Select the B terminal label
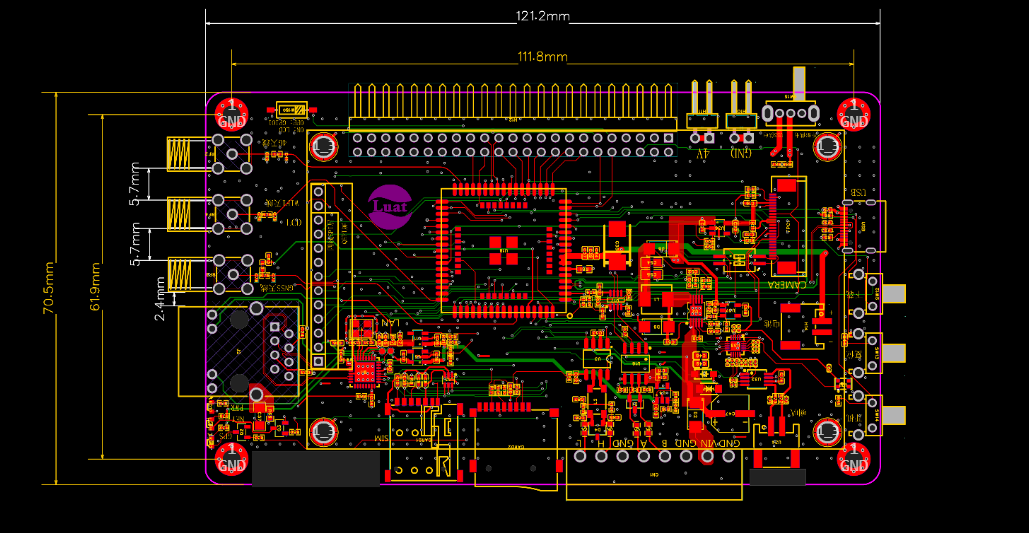 tap(664, 442)
